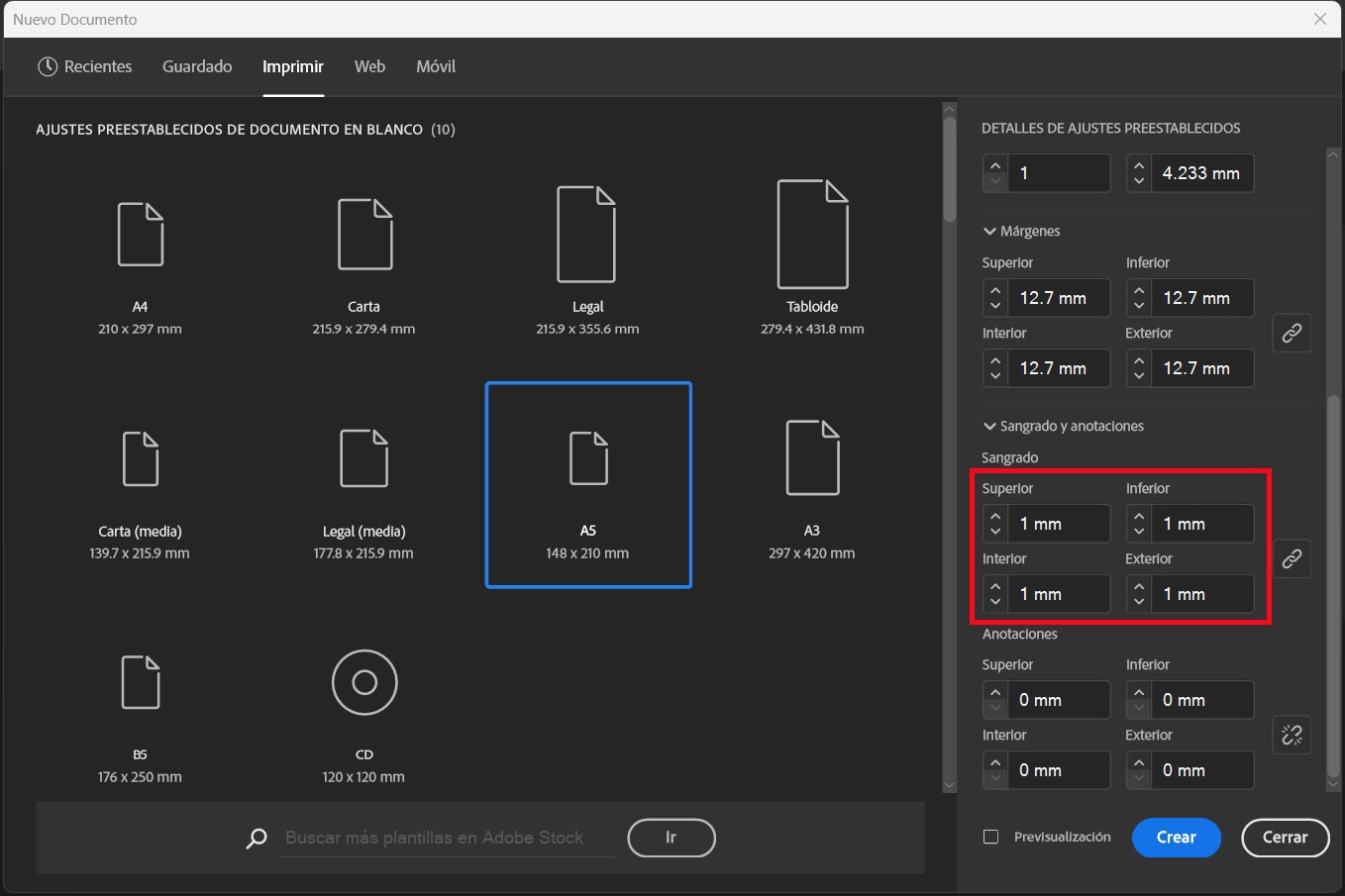This screenshot has height=896, width=1345.
Task: Choose the Tabloide preset icon
Action: [x=812, y=234]
